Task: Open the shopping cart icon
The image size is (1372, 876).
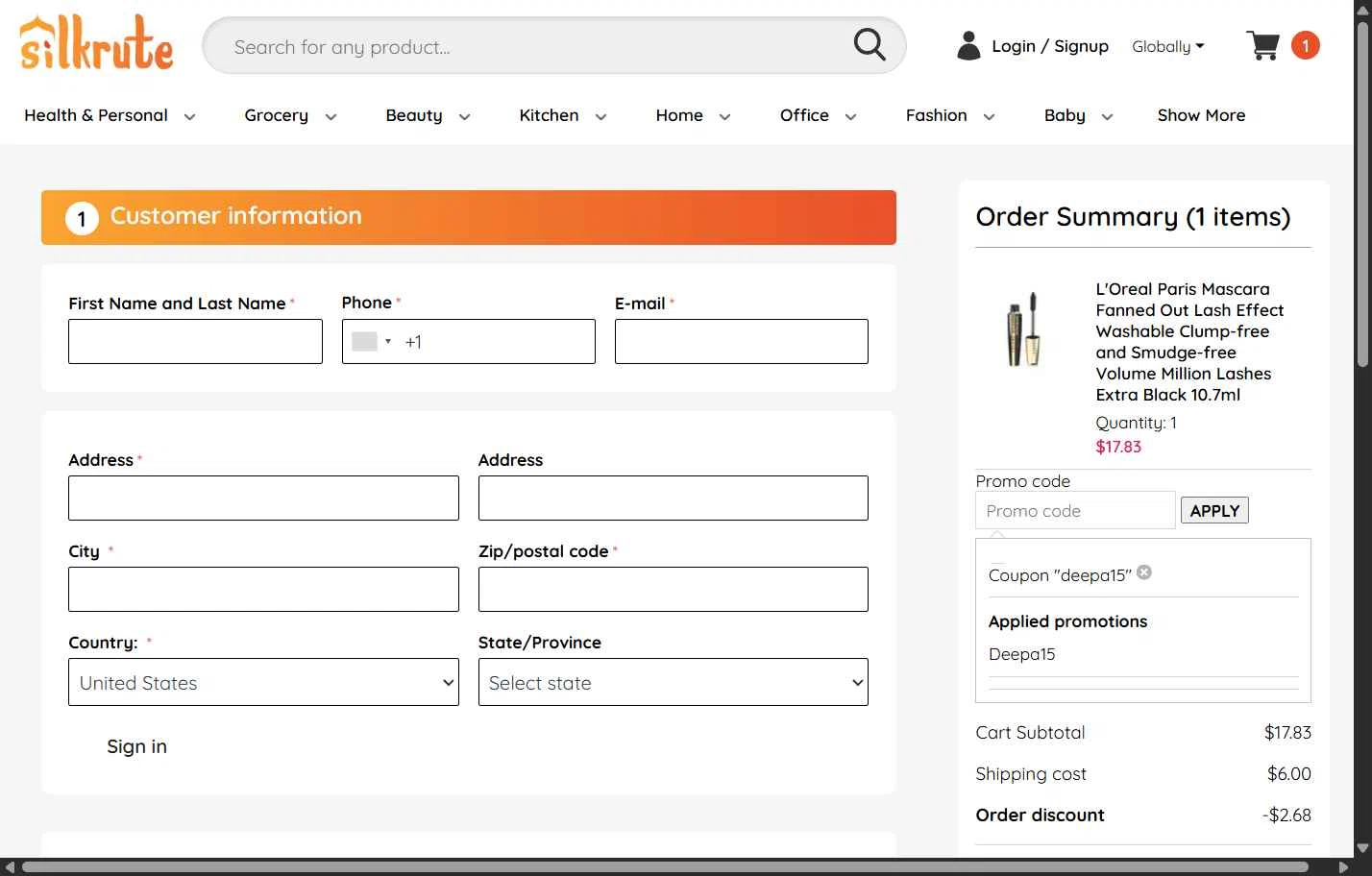Action: pyautogui.click(x=1262, y=45)
